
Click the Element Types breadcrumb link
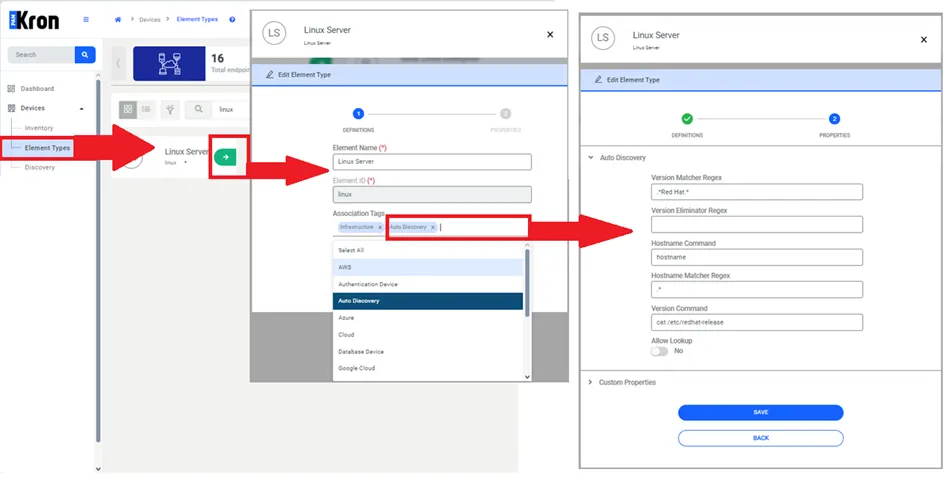[197, 20]
